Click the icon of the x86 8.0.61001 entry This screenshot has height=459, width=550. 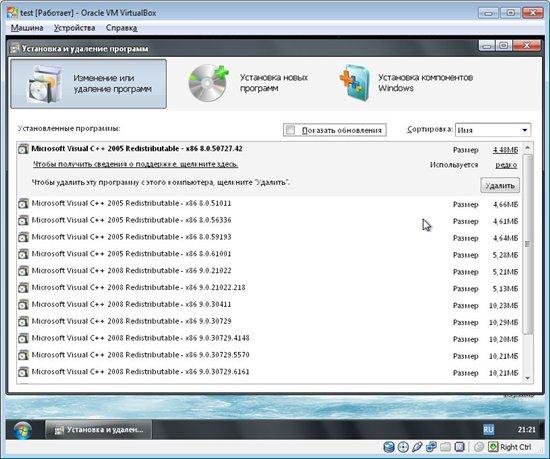click(x=23, y=254)
